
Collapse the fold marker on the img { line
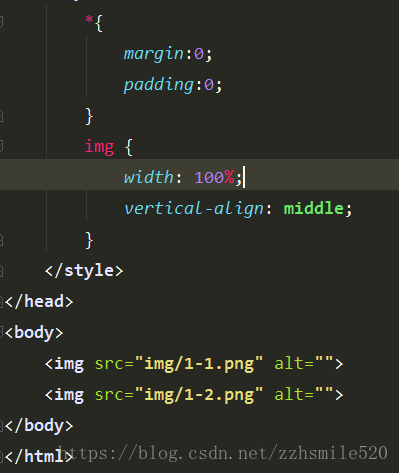tap(1, 146)
